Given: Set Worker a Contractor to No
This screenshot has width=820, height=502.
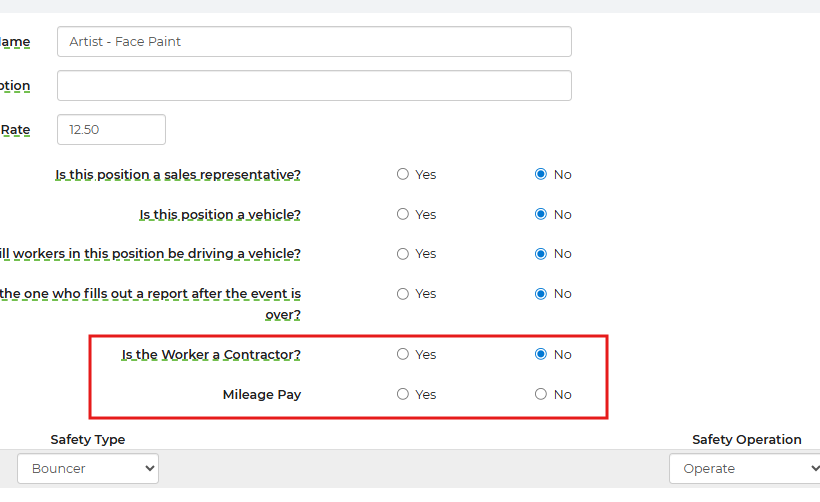Looking at the screenshot, I should (x=541, y=354).
